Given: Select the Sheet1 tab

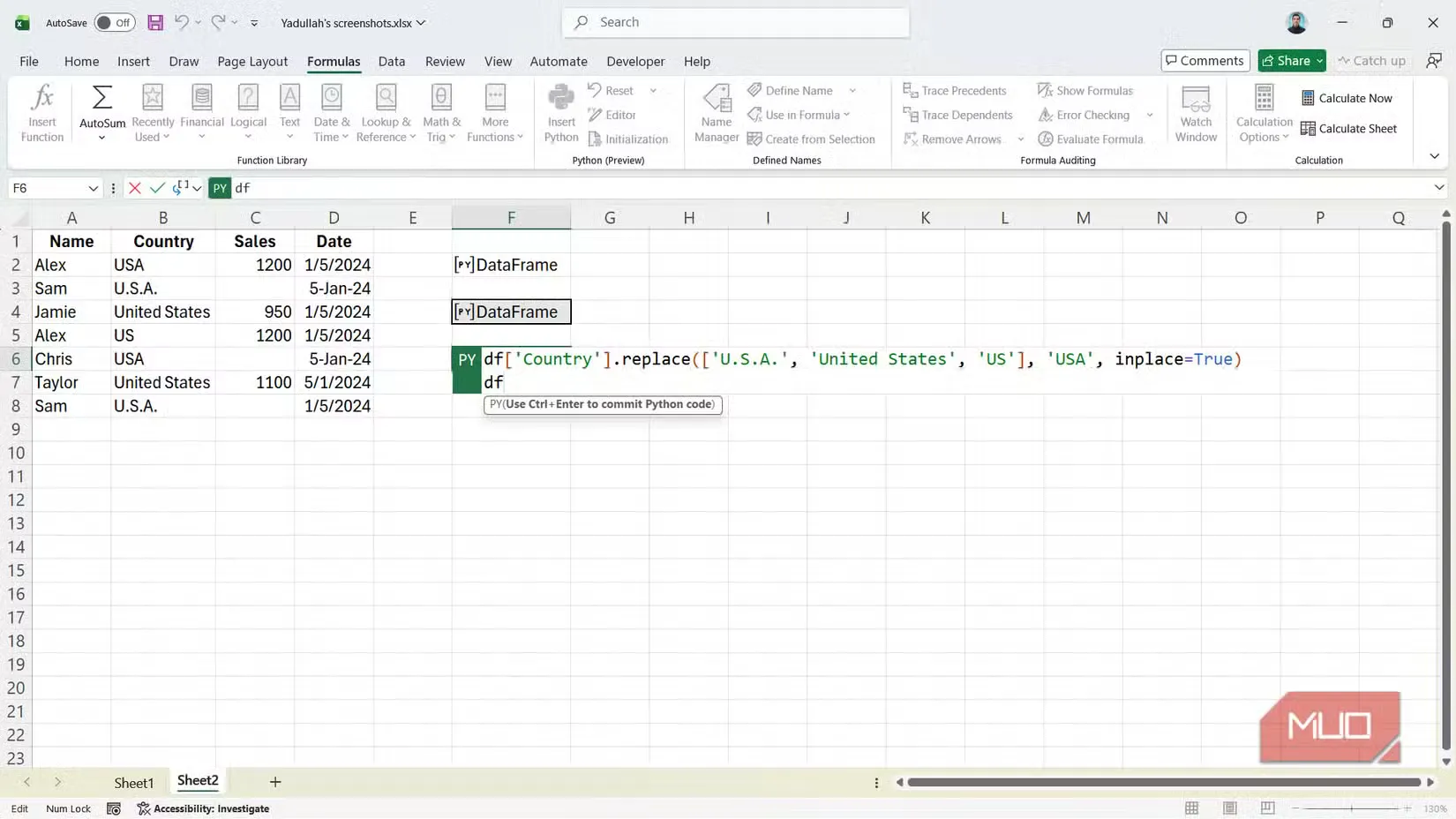Looking at the screenshot, I should click(x=134, y=782).
